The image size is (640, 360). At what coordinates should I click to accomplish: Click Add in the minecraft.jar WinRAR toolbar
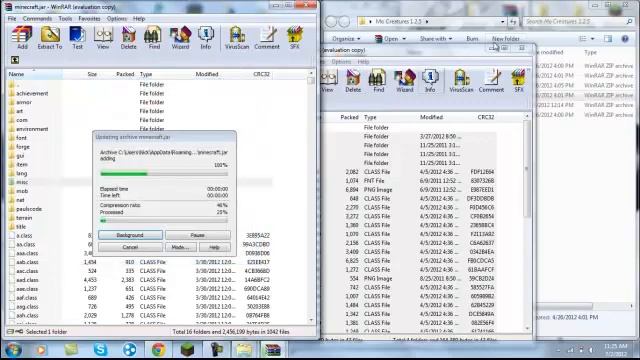tap(22, 38)
